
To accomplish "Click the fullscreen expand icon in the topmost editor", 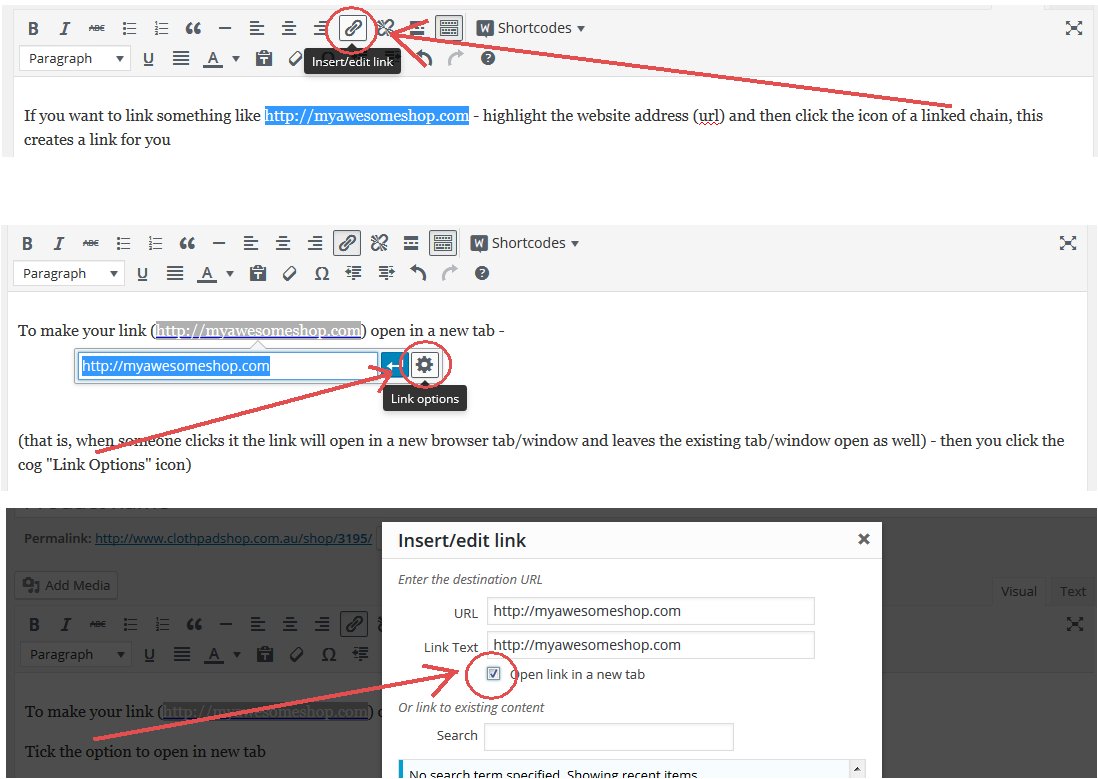I will click(x=1073, y=28).
